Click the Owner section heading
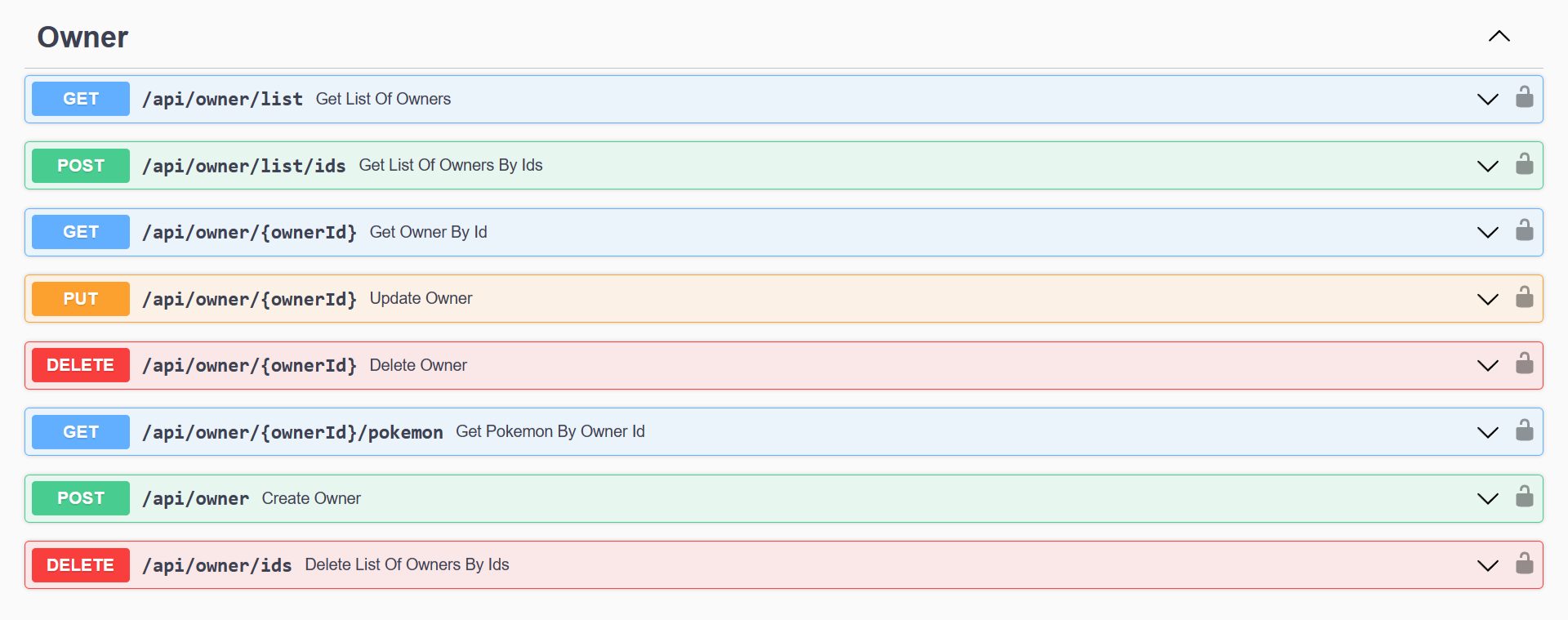This screenshot has width=1568, height=620. click(x=82, y=38)
